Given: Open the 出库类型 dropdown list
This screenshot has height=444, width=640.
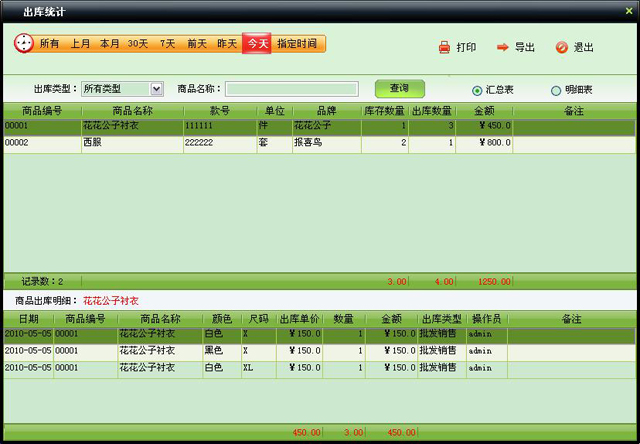Looking at the screenshot, I should (156, 89).
